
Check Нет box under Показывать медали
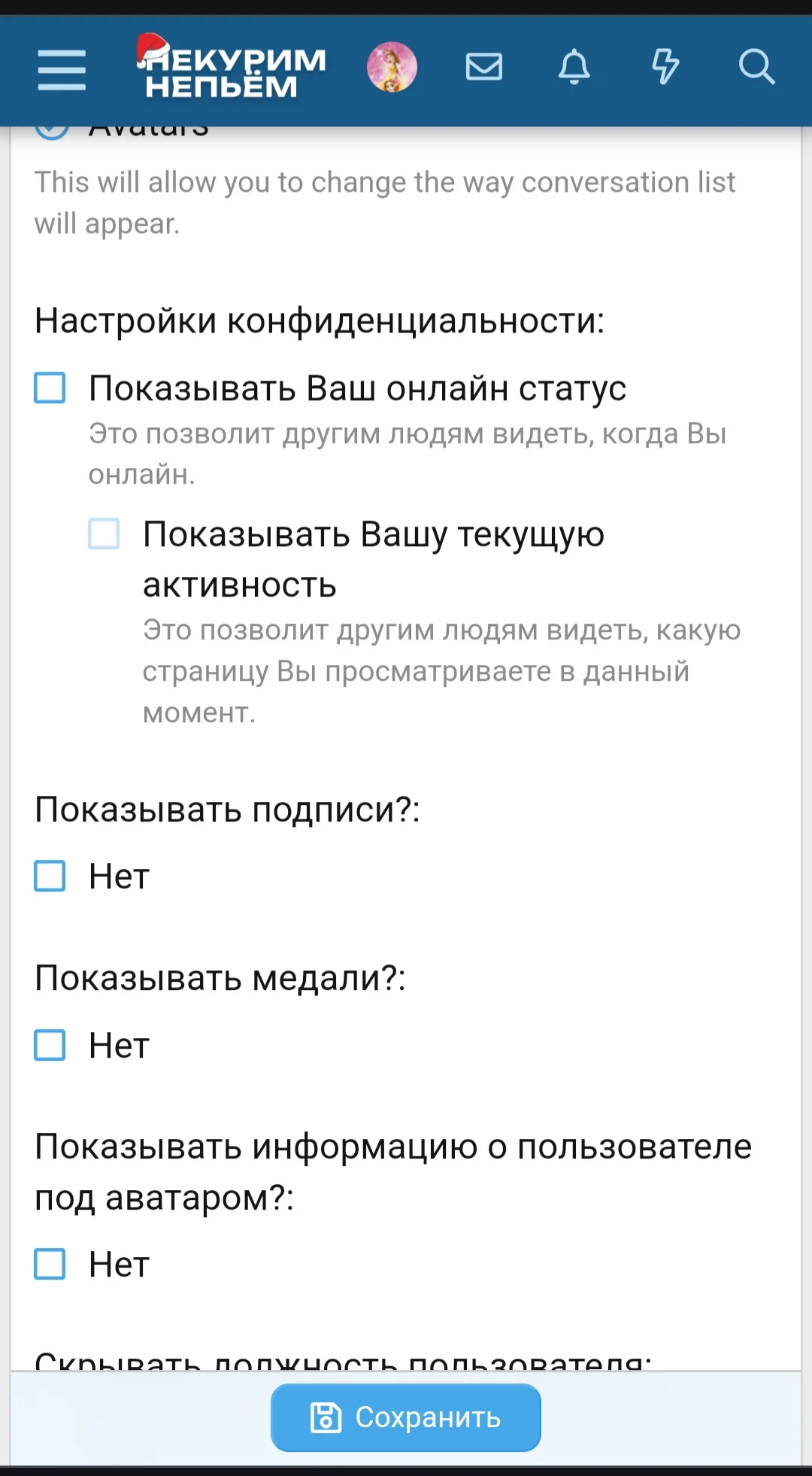50,1045
